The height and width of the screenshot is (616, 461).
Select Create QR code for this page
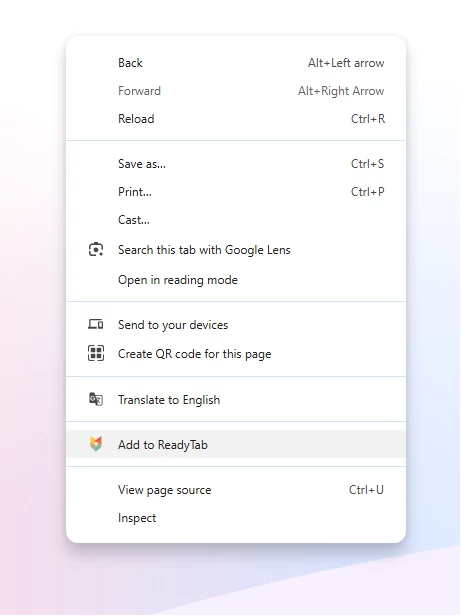pyautogui.click(x=236, y=354)
